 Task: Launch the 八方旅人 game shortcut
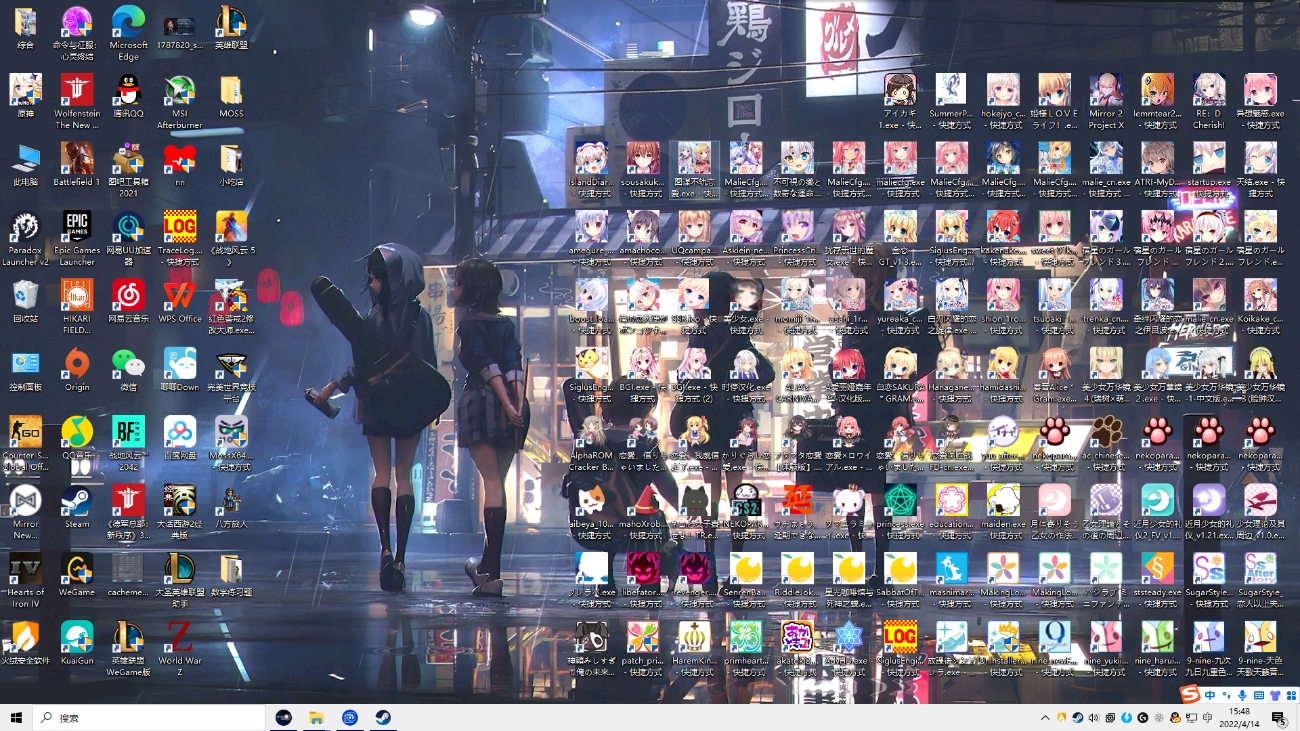point(231,505)
